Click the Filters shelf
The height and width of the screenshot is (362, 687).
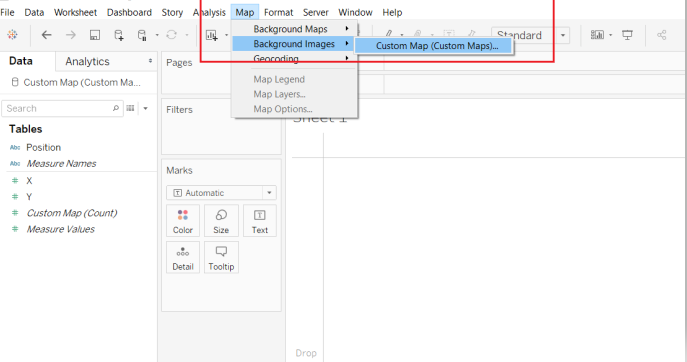[x=221, y=126]
